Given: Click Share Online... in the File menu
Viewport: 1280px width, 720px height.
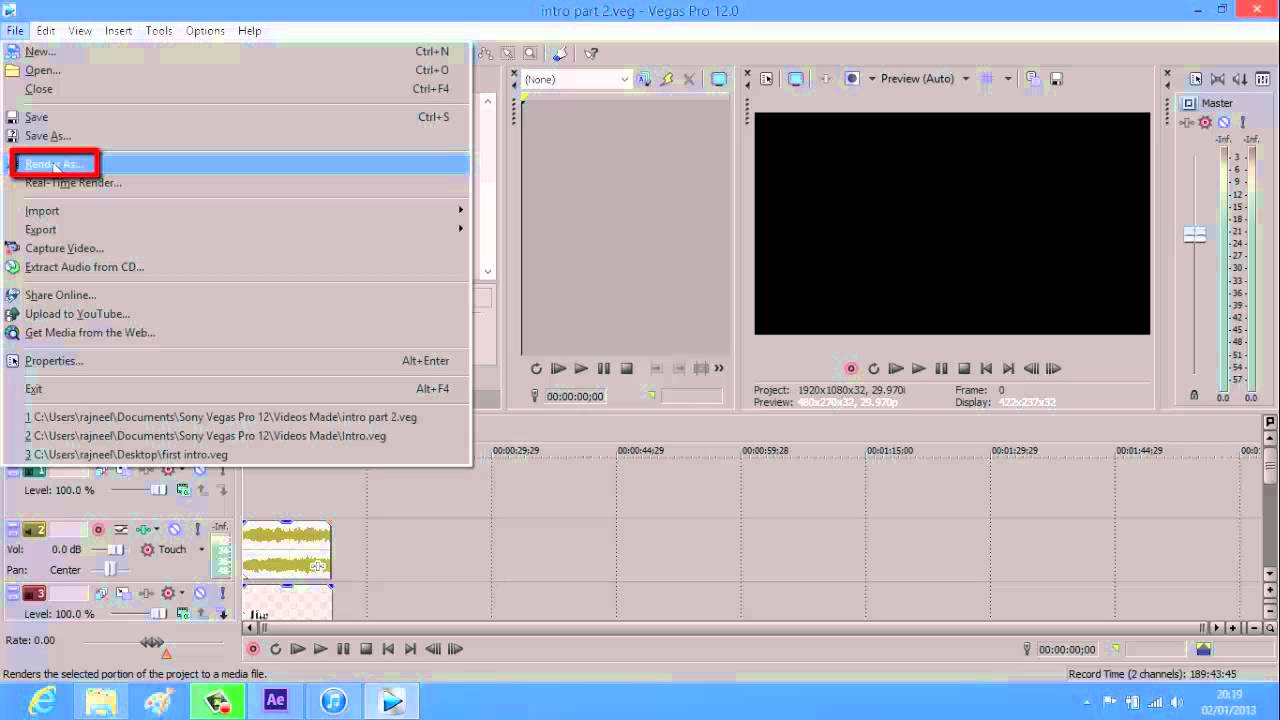Looking at the screenshot, I should coord(60,295).
